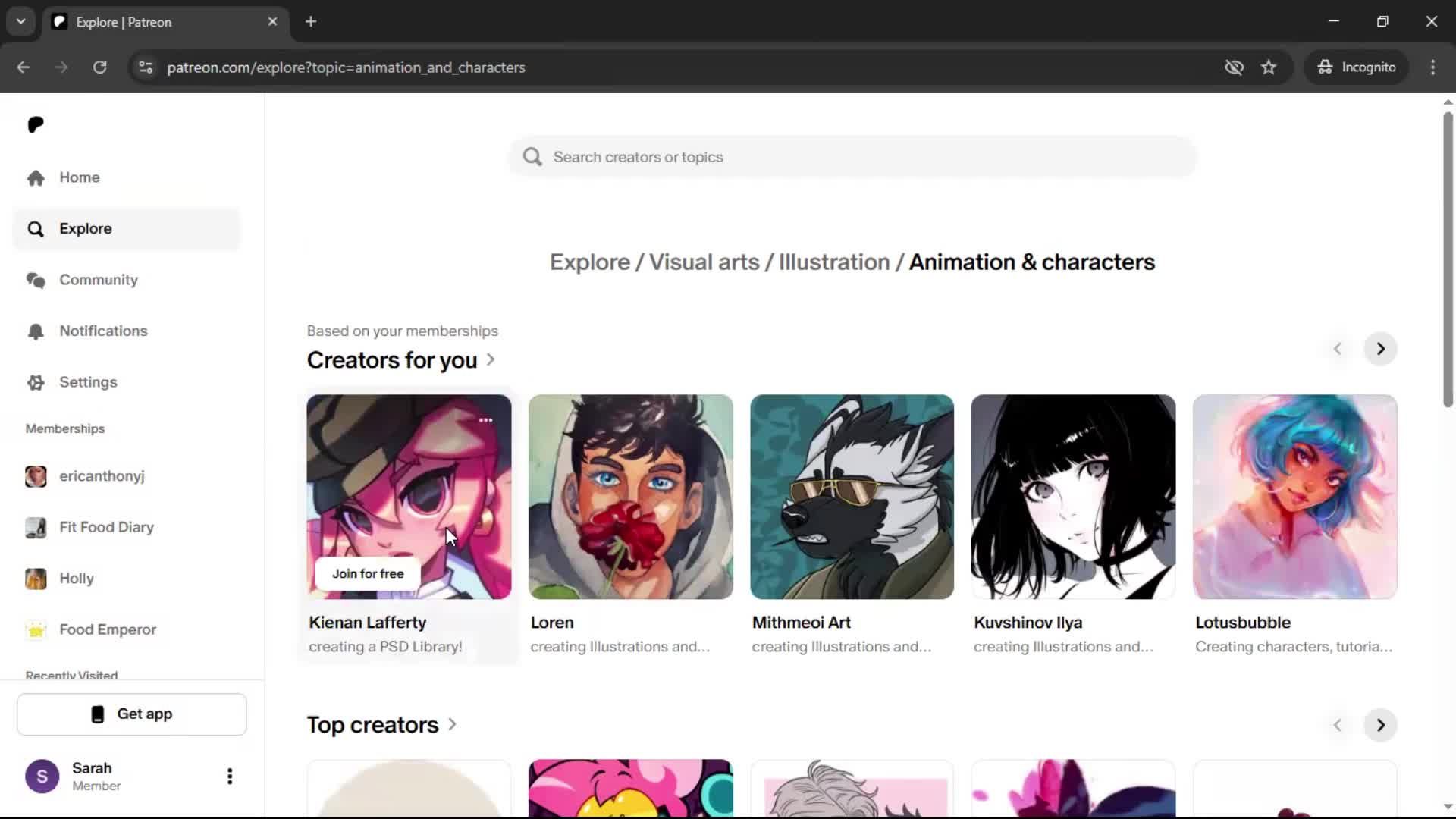Open the tab search dropdown

click(x=21, y=22)
